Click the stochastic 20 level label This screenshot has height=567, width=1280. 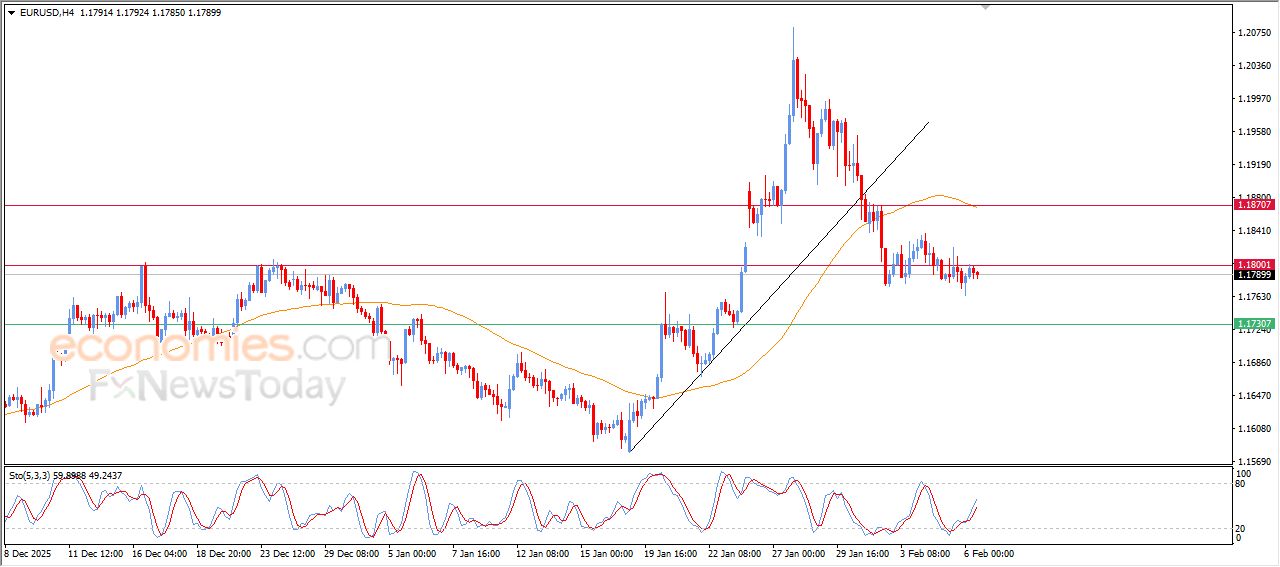tap(1243, 527)
